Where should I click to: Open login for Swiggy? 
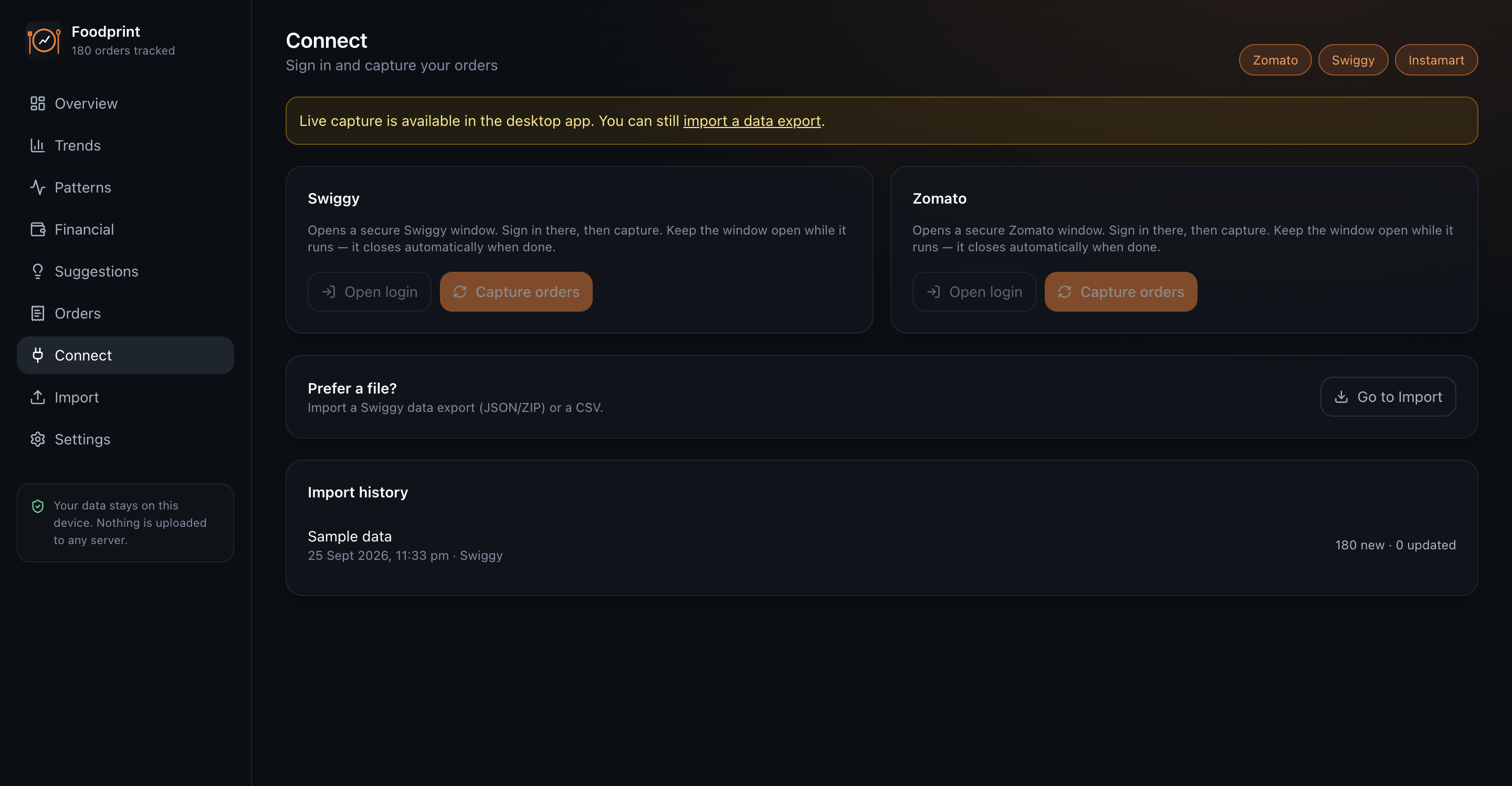click(x=369, y=292)
